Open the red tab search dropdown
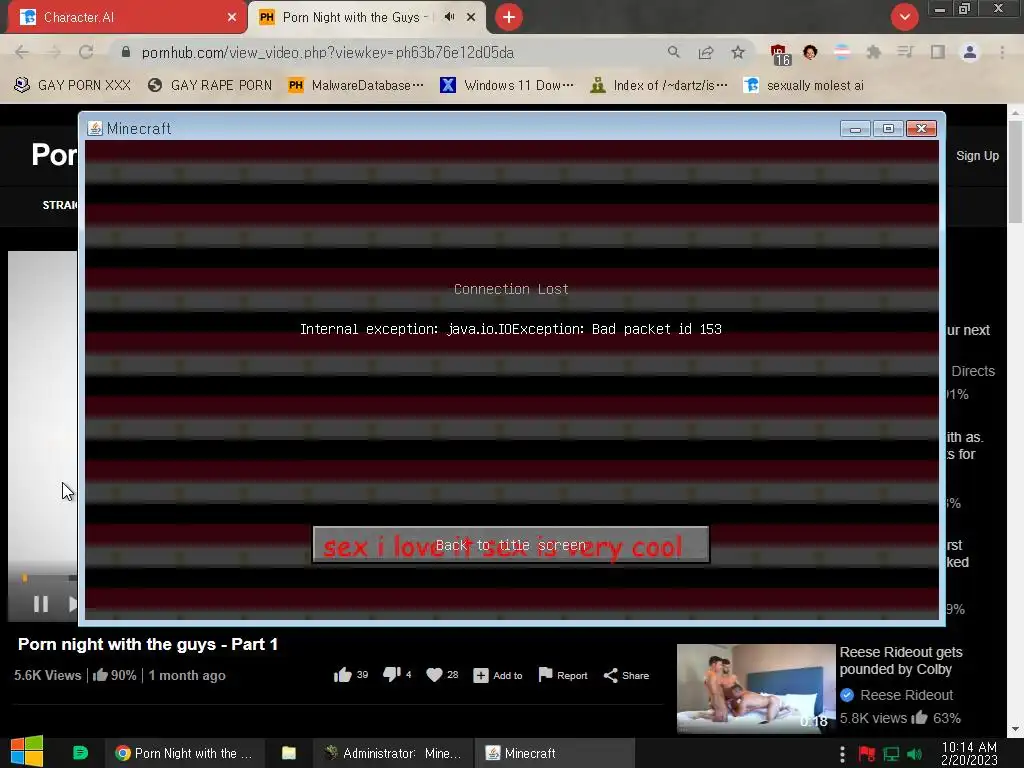 [904, 17]
